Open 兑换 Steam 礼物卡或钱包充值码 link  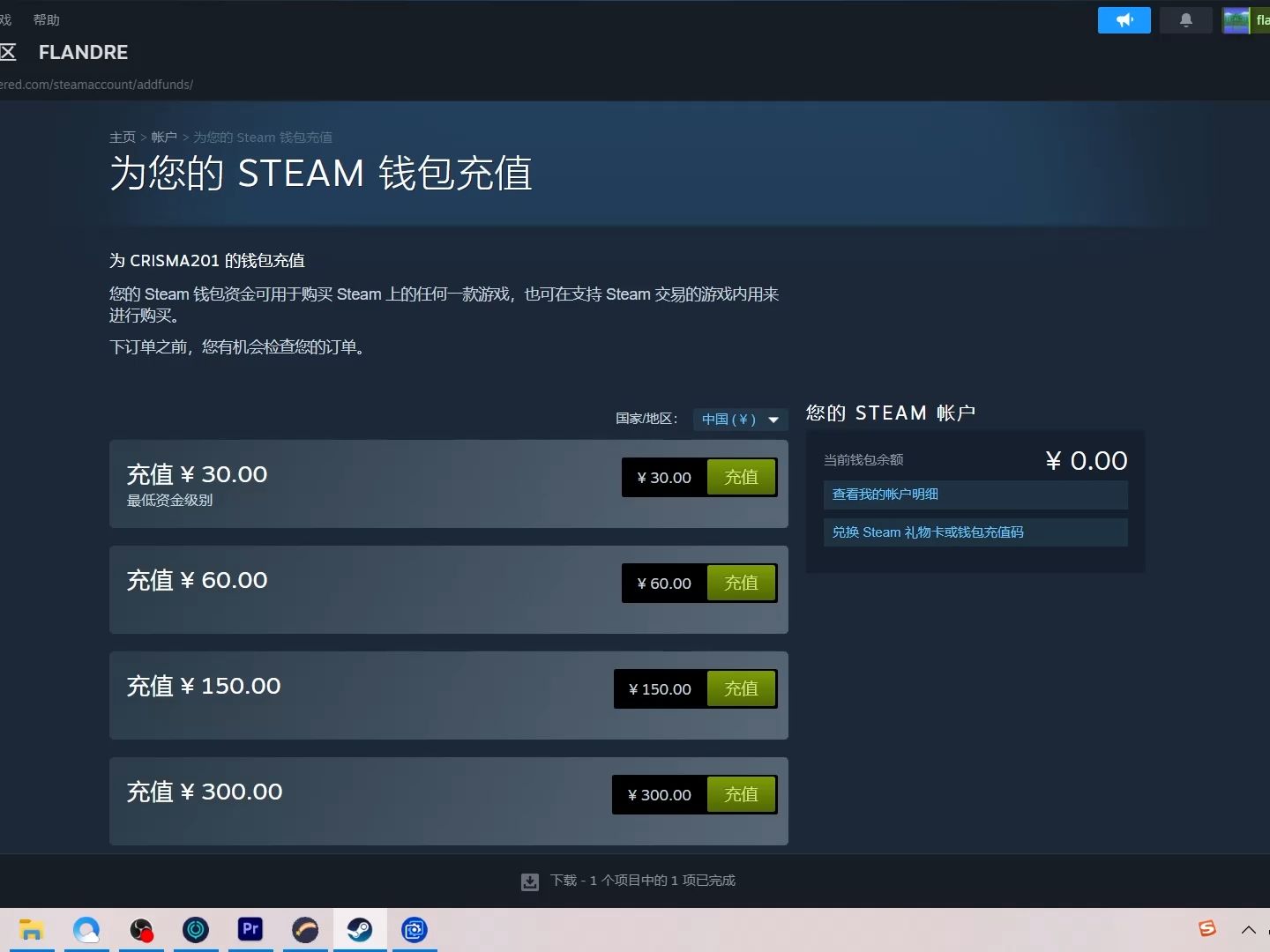pos(975,532)
